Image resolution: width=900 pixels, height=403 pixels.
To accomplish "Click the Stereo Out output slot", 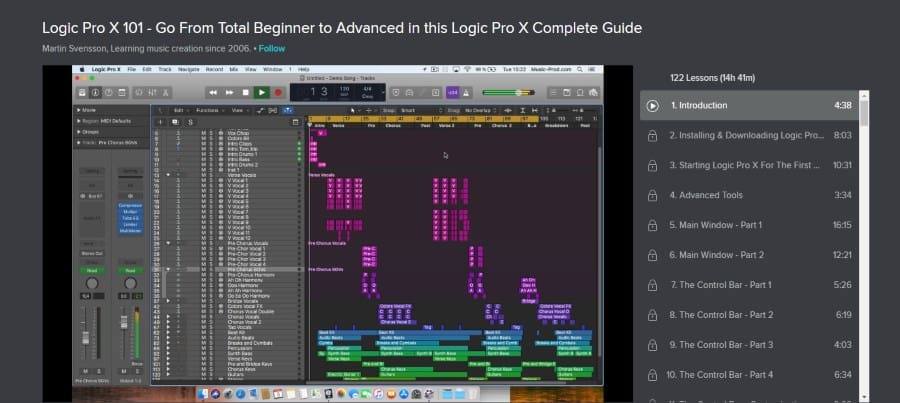I will (92, 253).
